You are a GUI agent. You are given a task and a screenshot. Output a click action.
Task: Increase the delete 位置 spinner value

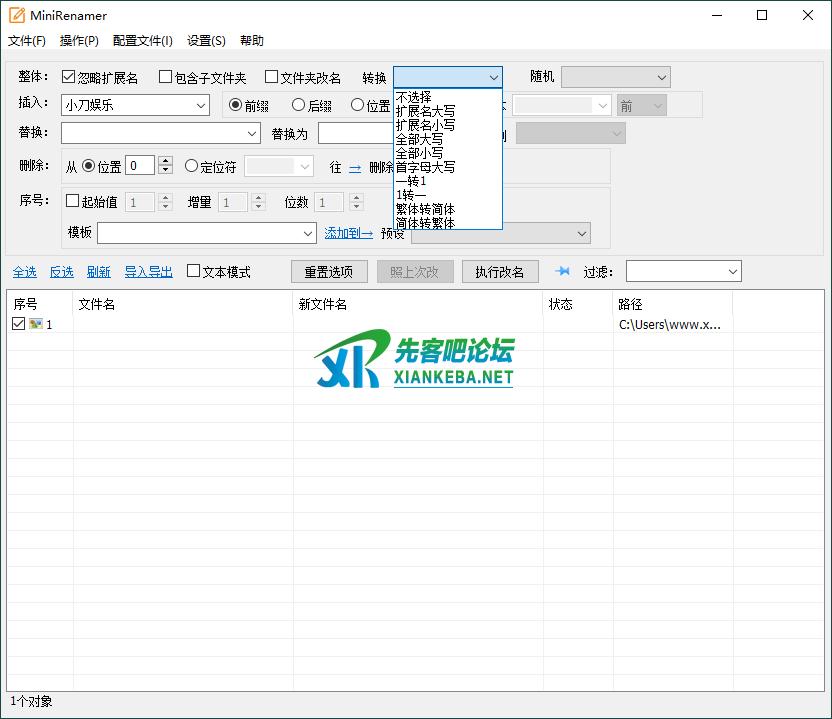[166, 161]
